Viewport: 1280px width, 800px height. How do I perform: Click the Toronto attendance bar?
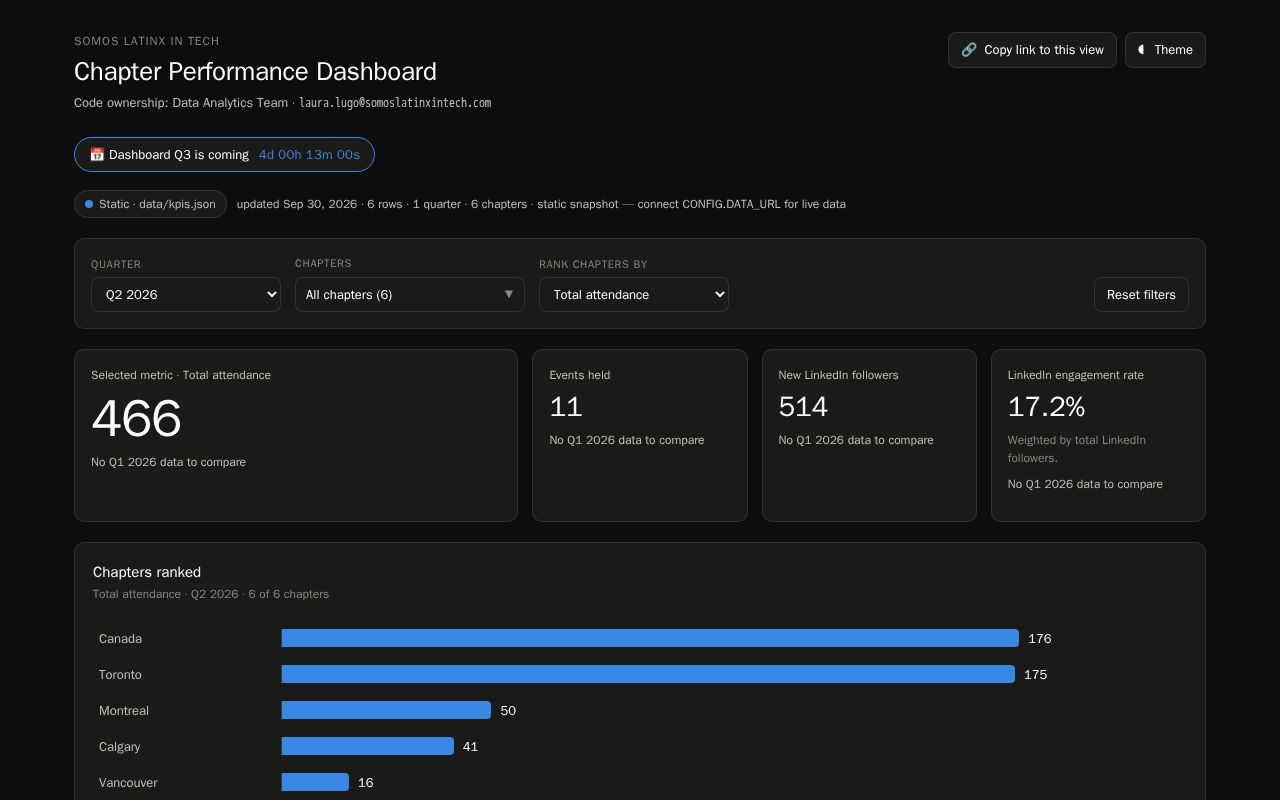point(648,674)
